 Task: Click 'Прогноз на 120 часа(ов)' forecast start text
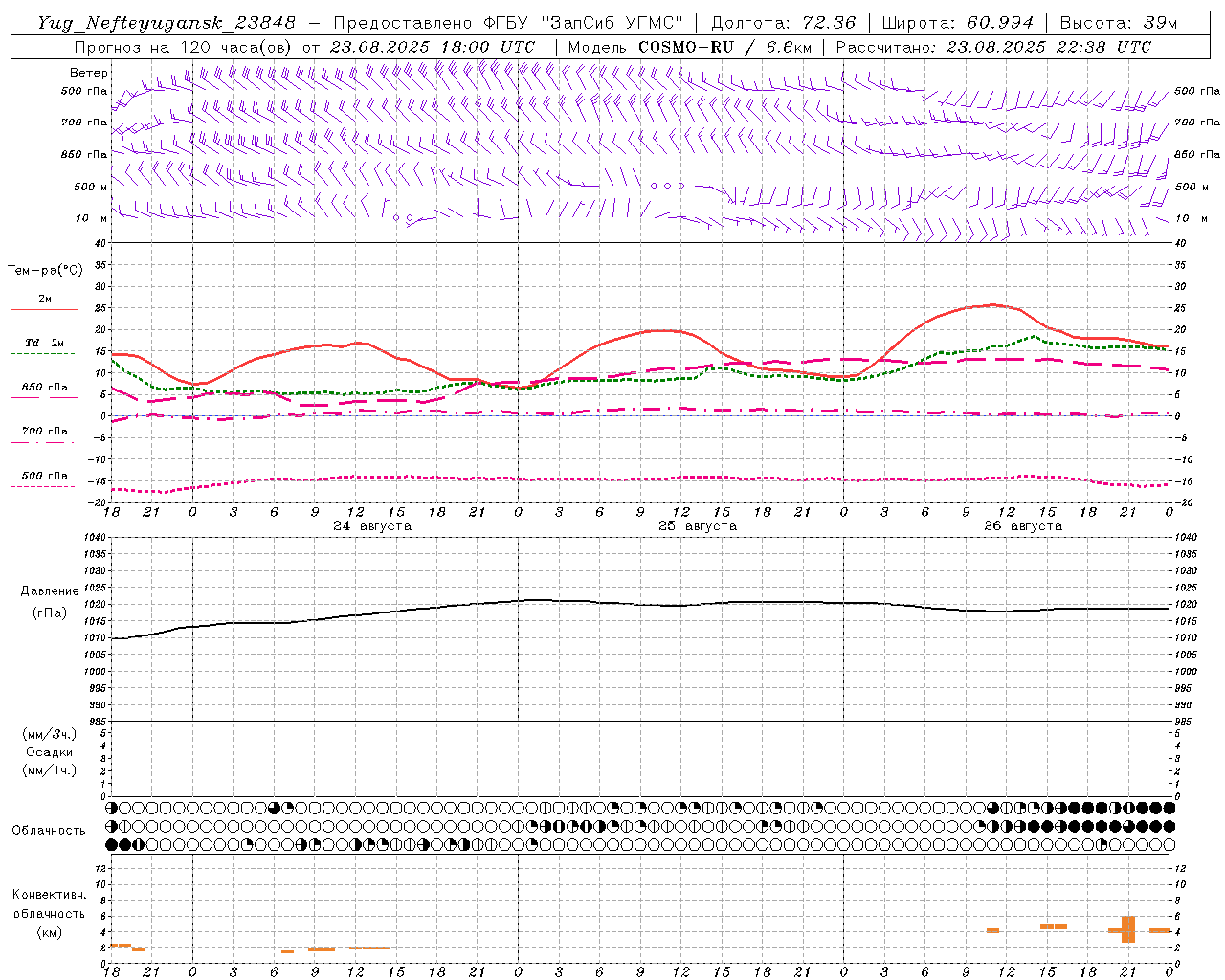(x=185, y=47)
